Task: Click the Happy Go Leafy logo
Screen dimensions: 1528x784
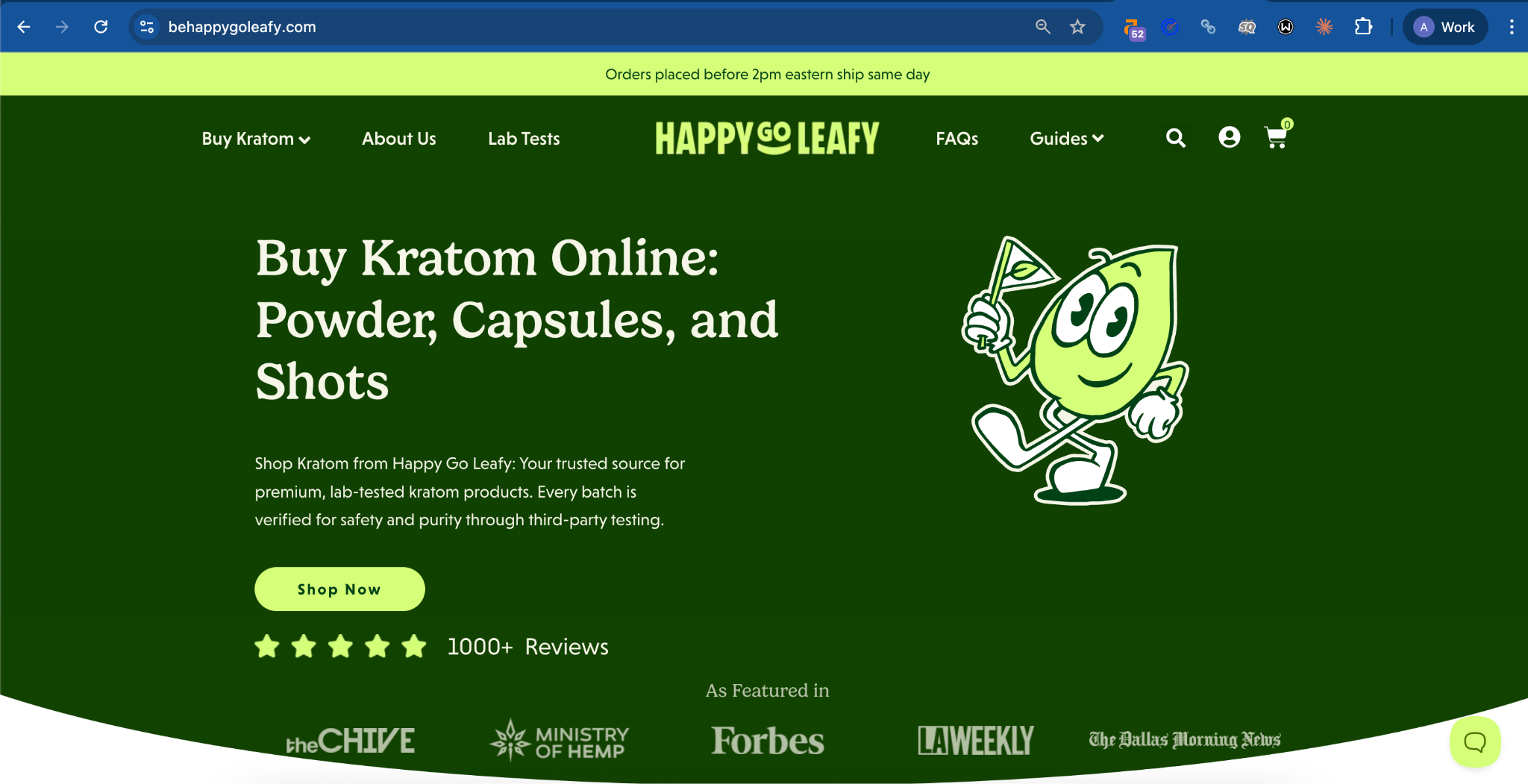Action: (x=767, y=138)
